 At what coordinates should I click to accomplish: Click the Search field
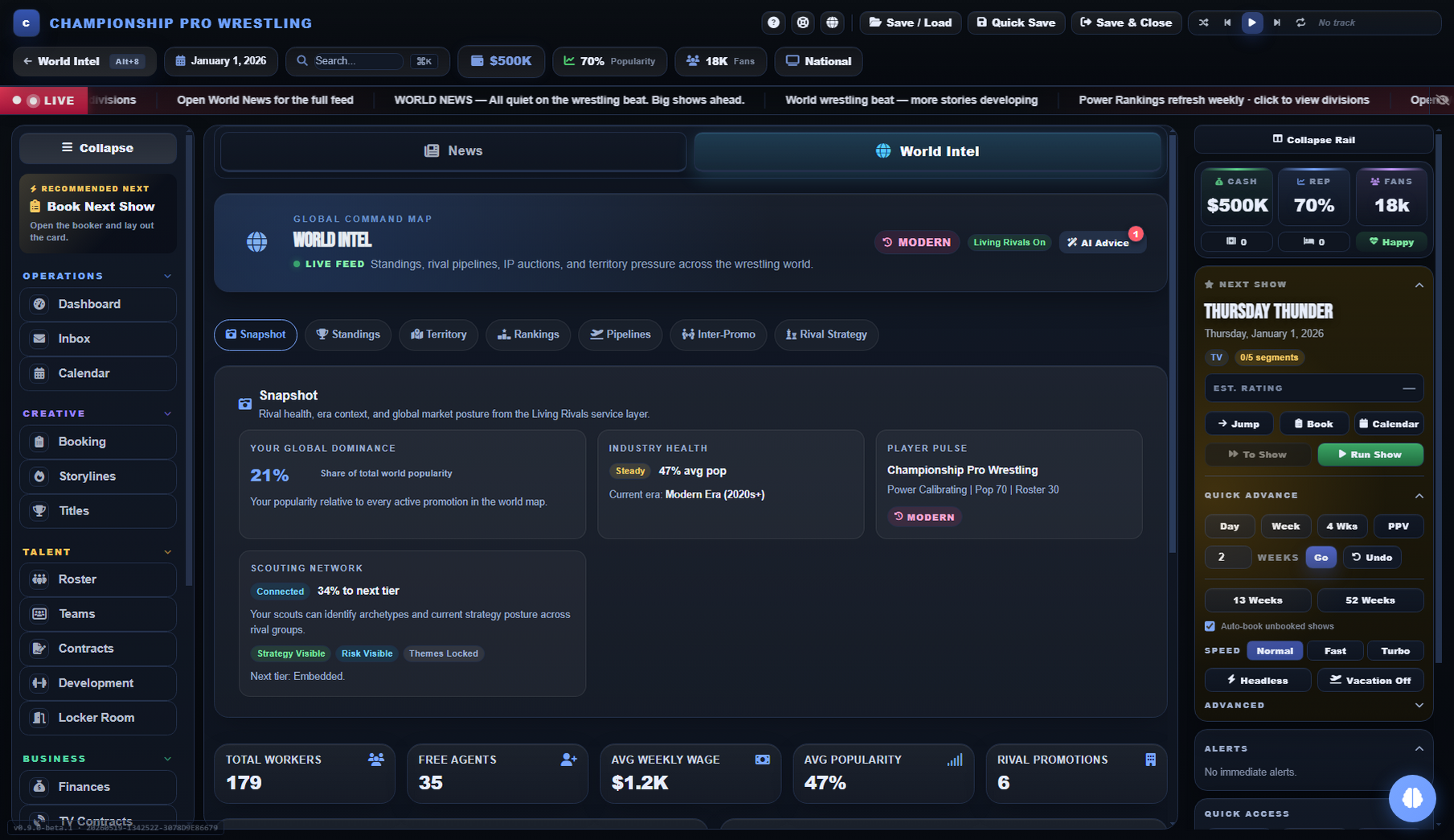[358, 61]
